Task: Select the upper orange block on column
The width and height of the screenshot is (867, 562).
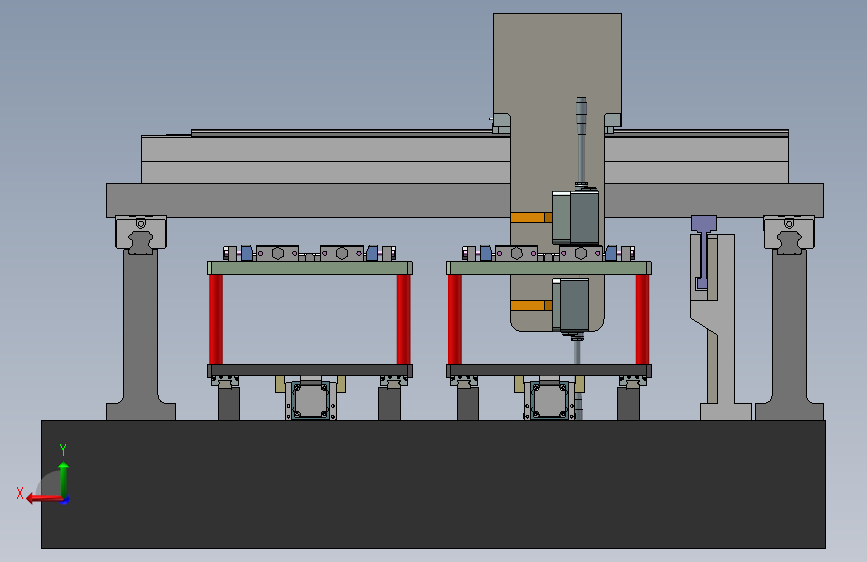Action: pos(531,217)
